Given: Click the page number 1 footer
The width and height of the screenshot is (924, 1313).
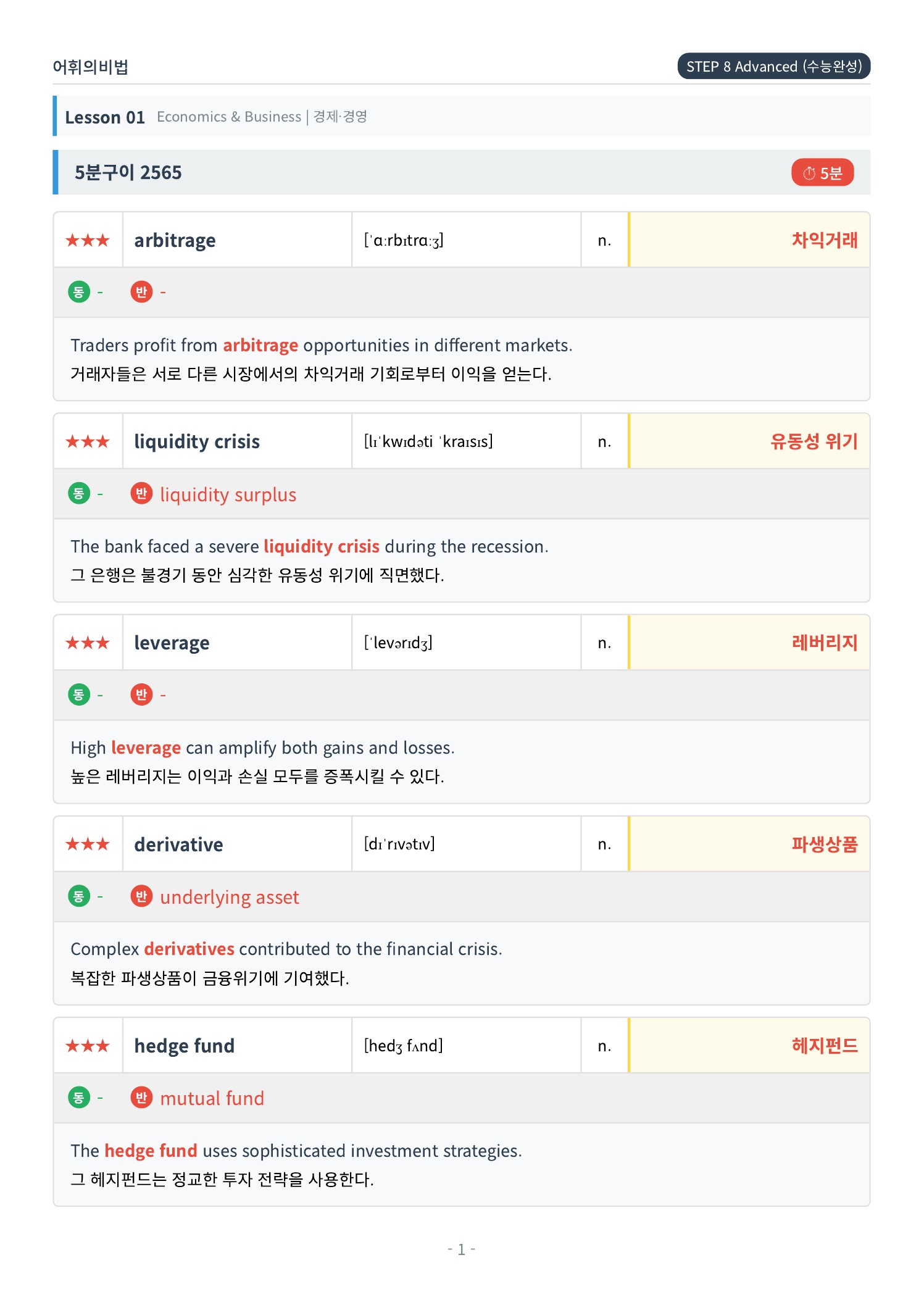Looking at the screenshot, I should [x=461, y=1249].
